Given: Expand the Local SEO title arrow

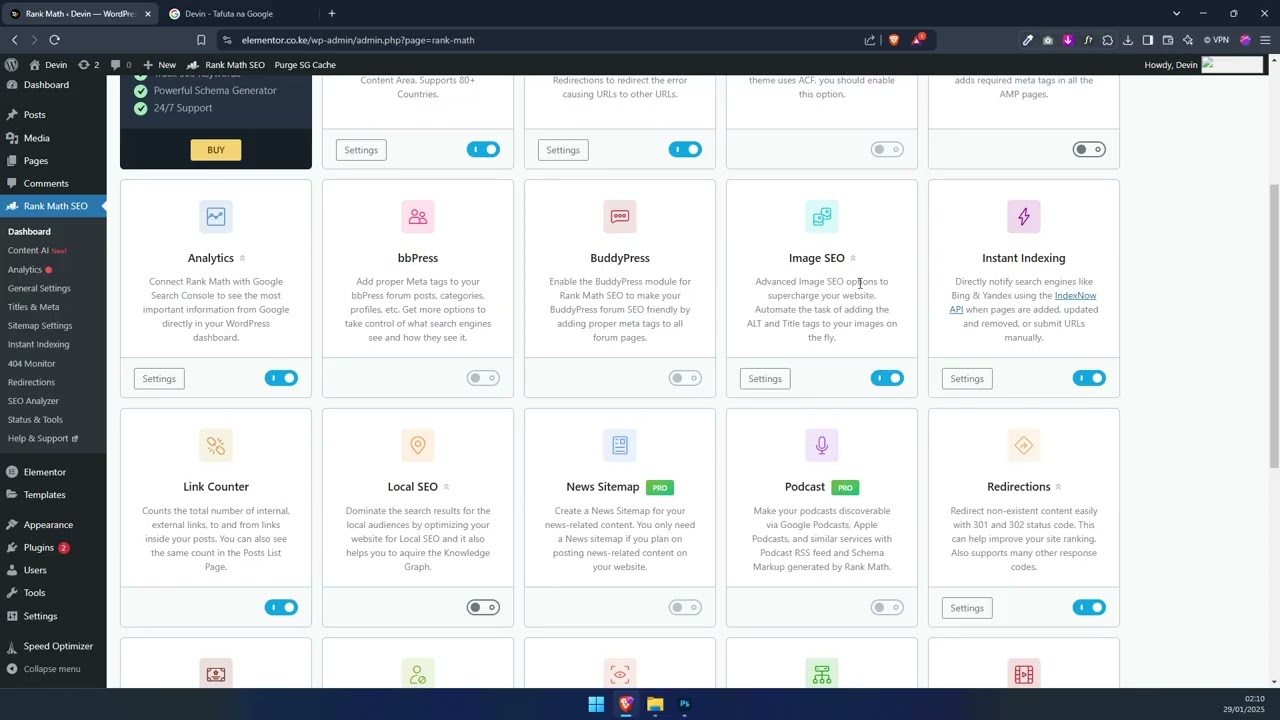Looking at the screenshot, I should pos(446,487).
